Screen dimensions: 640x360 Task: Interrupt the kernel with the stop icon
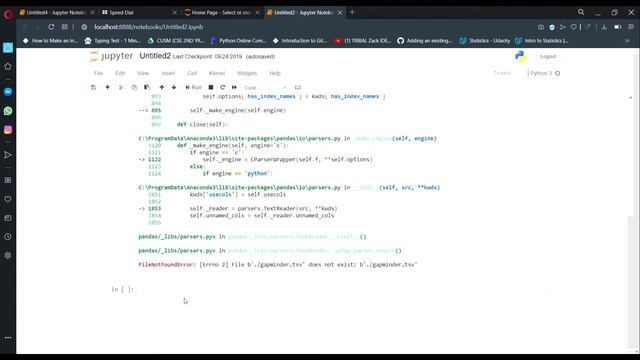[211, 87]
